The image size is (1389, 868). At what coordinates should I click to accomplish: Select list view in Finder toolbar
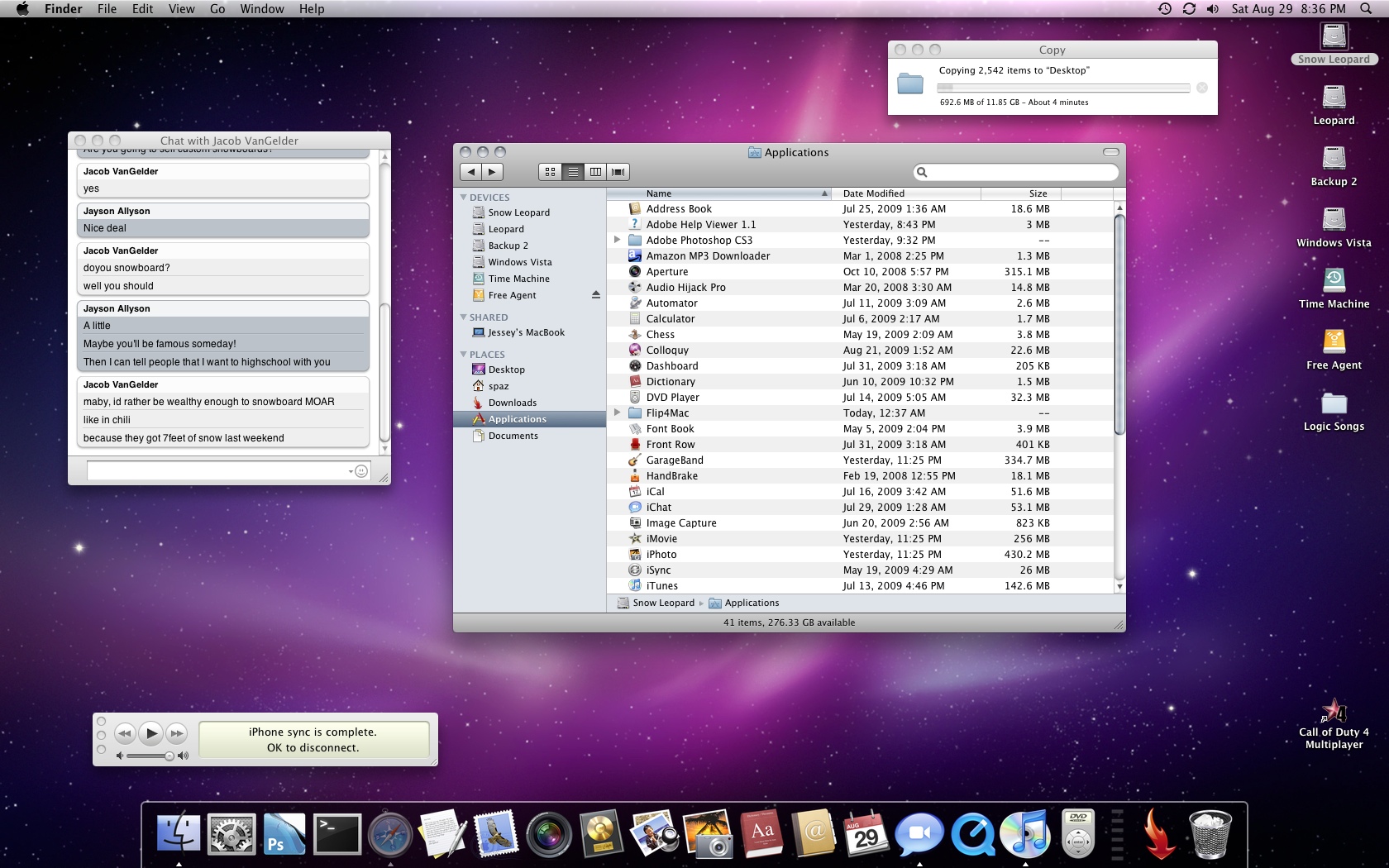tap(572, 172)
